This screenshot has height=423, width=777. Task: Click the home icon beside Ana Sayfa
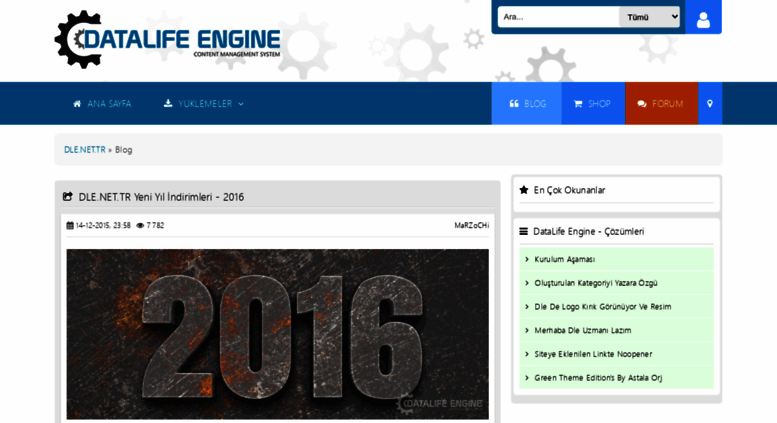coord(77,104)
